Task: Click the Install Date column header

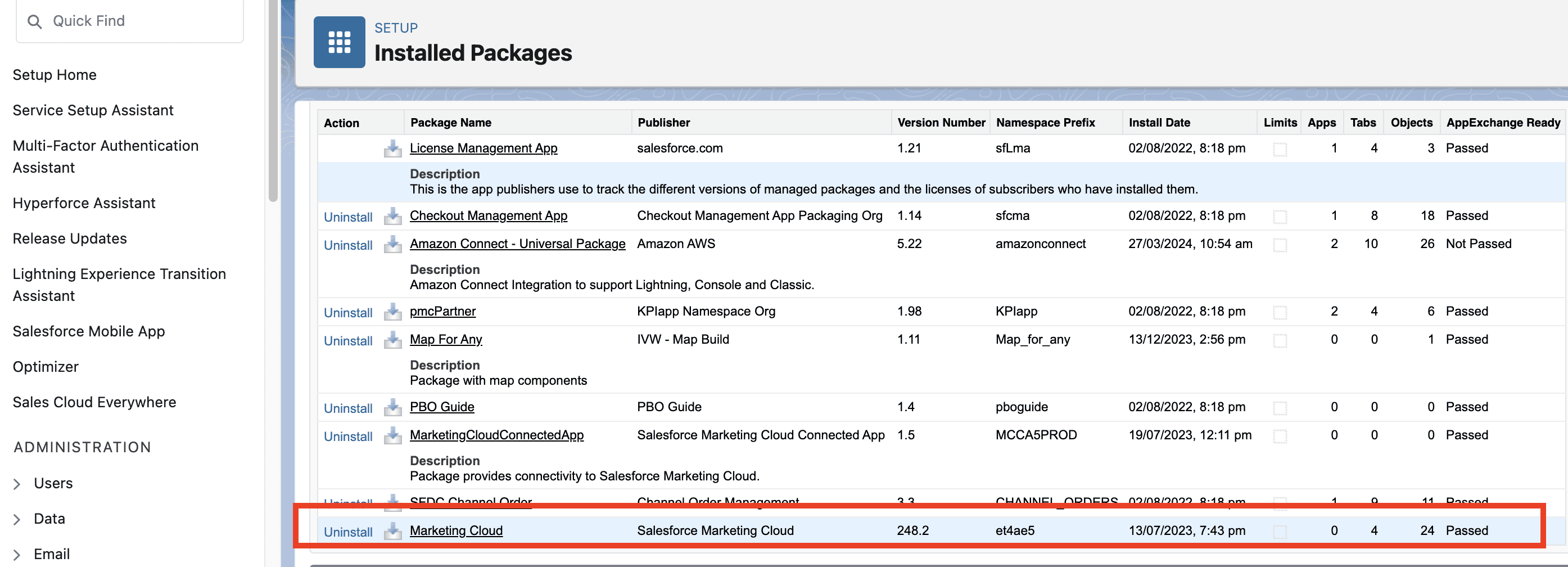Action: (1159, 123)
